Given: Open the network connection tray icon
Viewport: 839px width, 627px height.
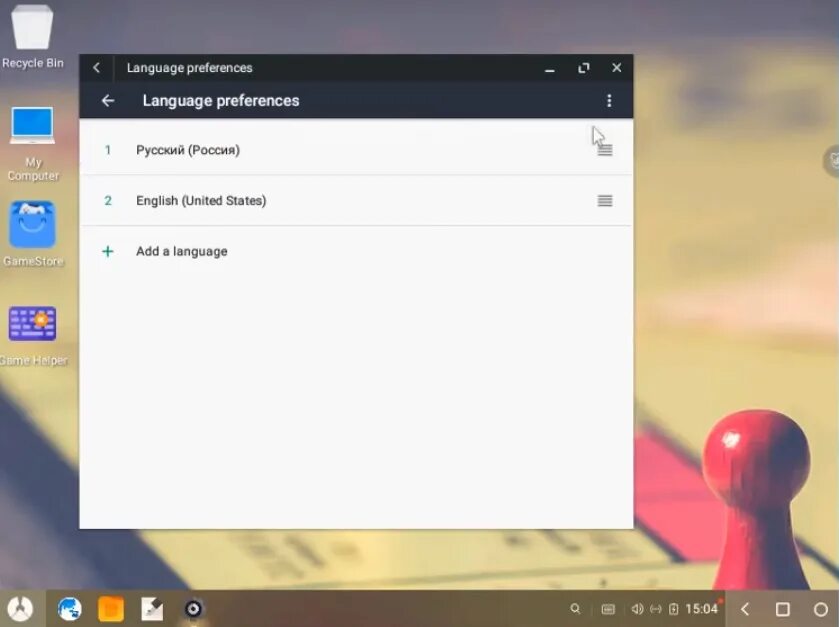Looking at the screenshot, I should [655, 609].
